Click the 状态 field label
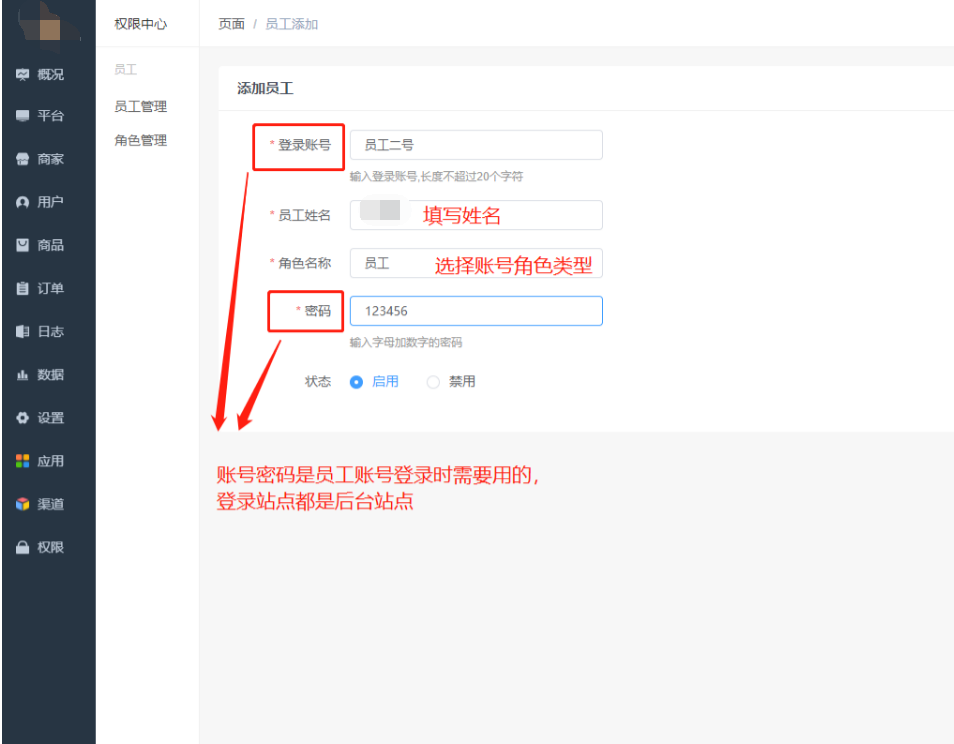Screen dimensions: 954x744 [318, 381]
